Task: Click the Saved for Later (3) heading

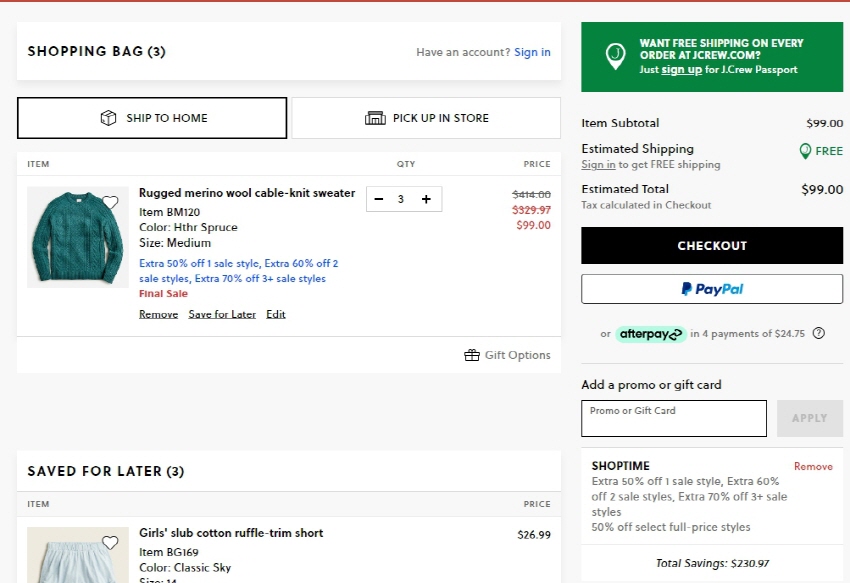Action: [106, 471]
